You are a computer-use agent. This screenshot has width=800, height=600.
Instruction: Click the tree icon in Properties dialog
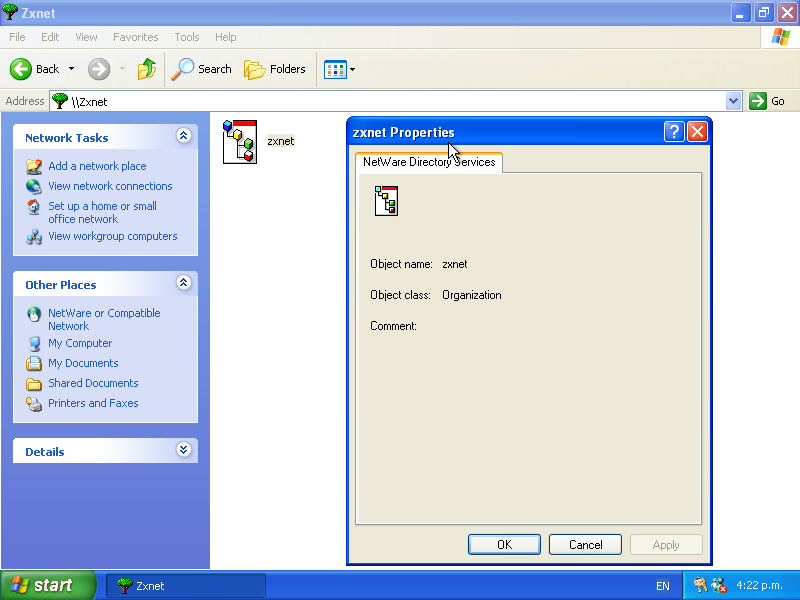pos(386,201)
